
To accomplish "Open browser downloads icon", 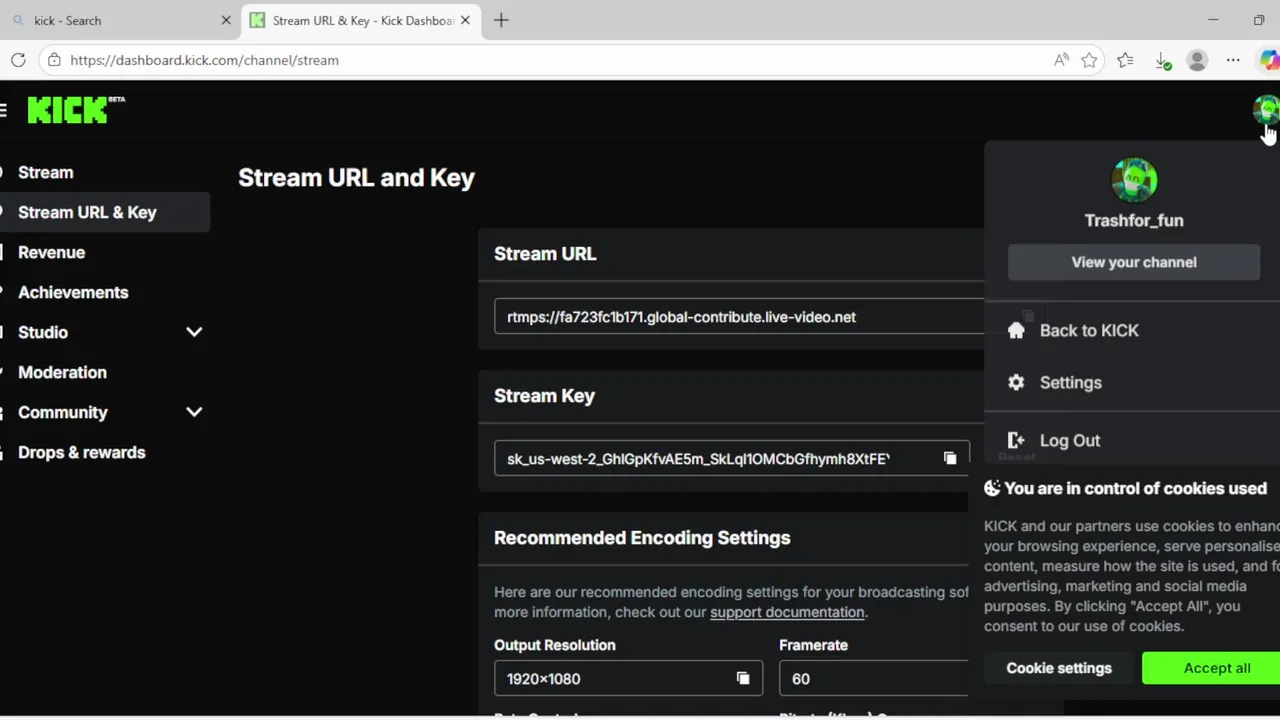I will coord(1162,60).
